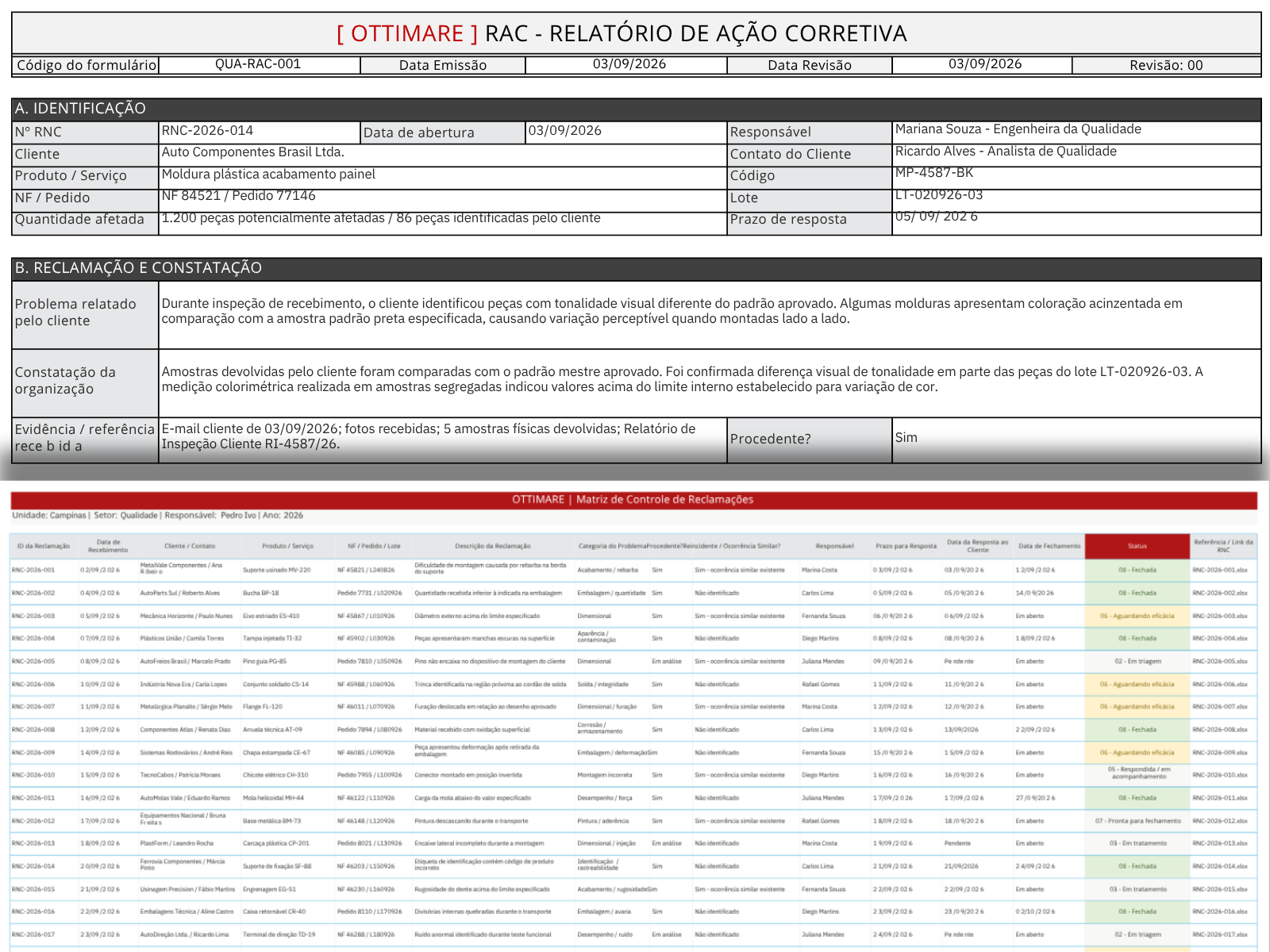1270x952 pixels.
Task: Open the RNC-2026-010.xlsx reference link
Action: coord(1219,775)
